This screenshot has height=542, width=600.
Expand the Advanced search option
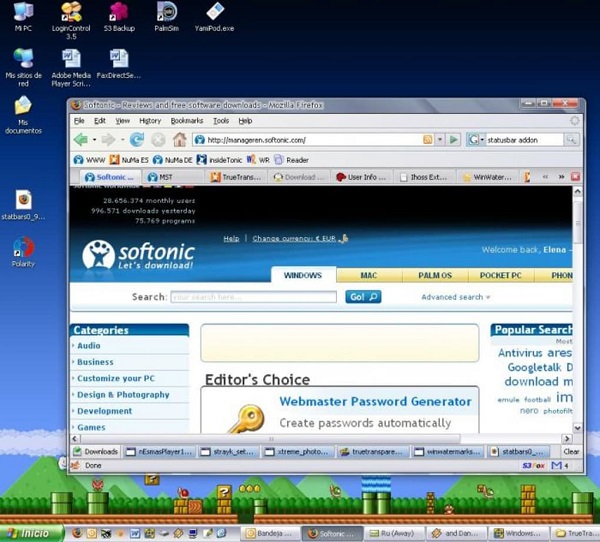point(456,297)
